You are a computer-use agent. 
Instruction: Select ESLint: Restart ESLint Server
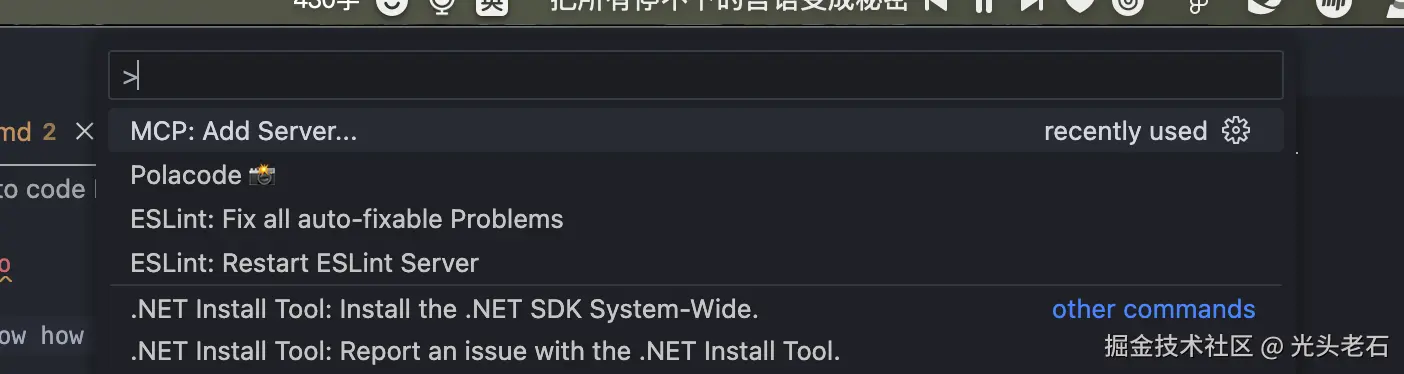696,263
